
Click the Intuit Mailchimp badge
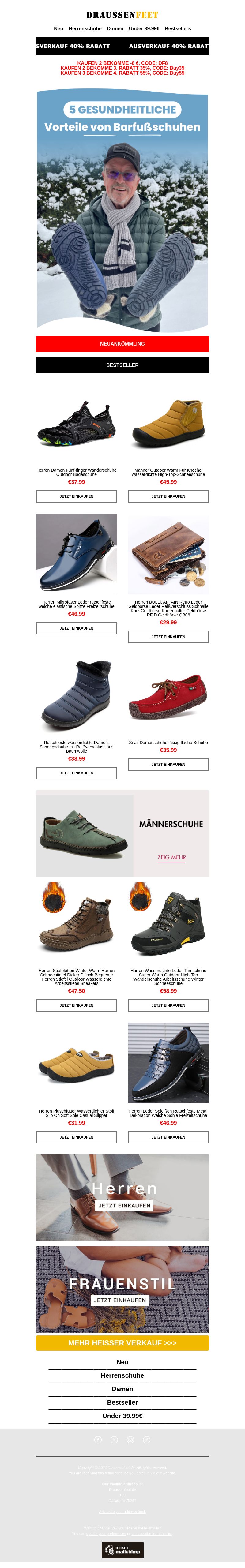point(123,1550)
